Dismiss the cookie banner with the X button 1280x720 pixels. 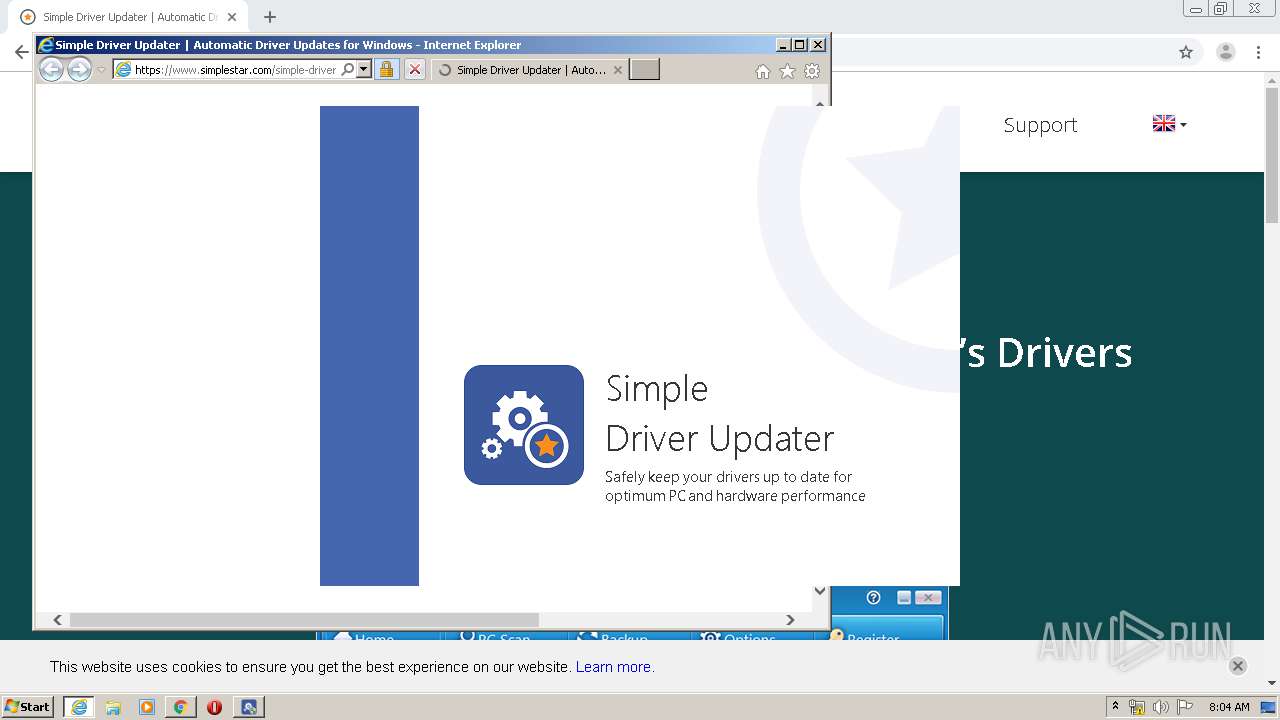[x=1237, y=666]
